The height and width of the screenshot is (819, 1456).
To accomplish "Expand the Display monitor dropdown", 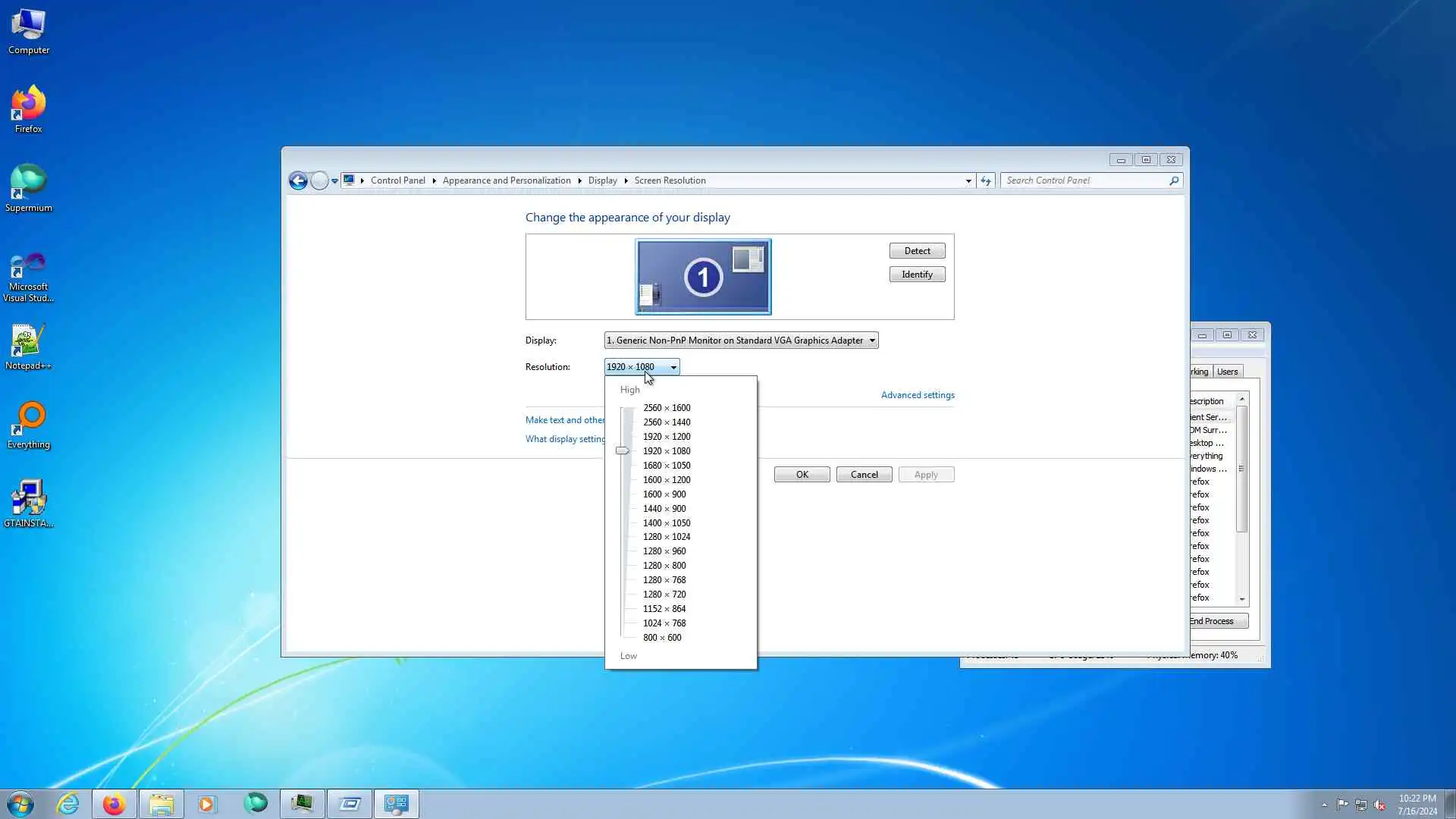I will (872, 340).
